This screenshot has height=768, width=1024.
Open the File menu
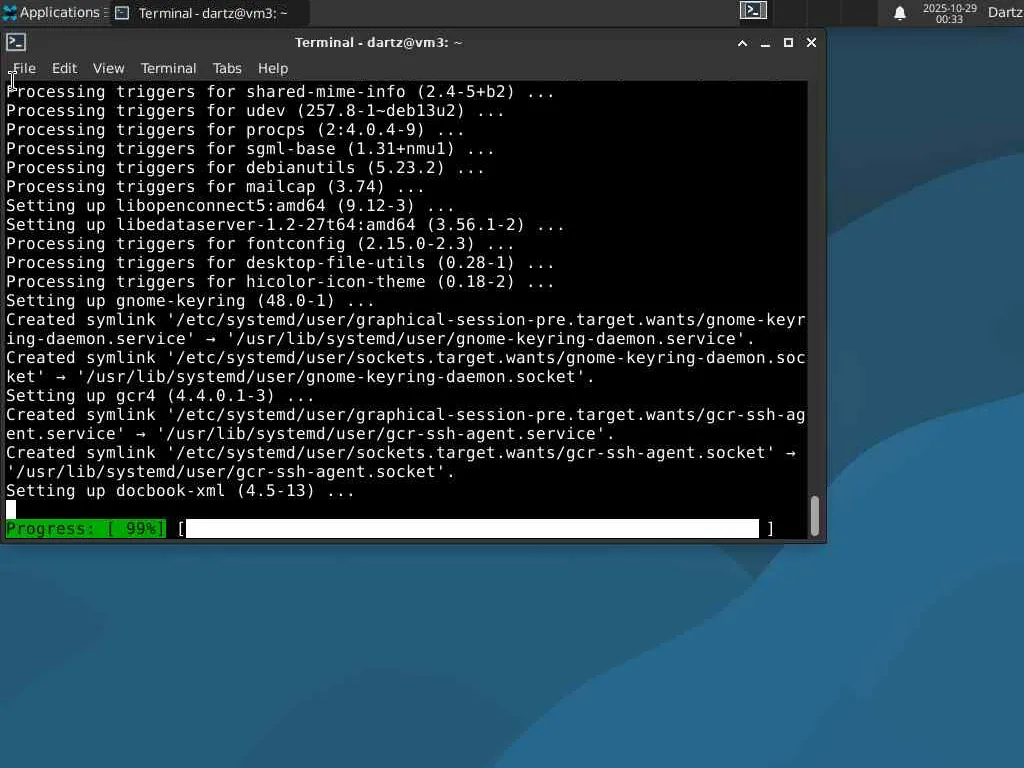pyautogui.click(x=24, y=68)
